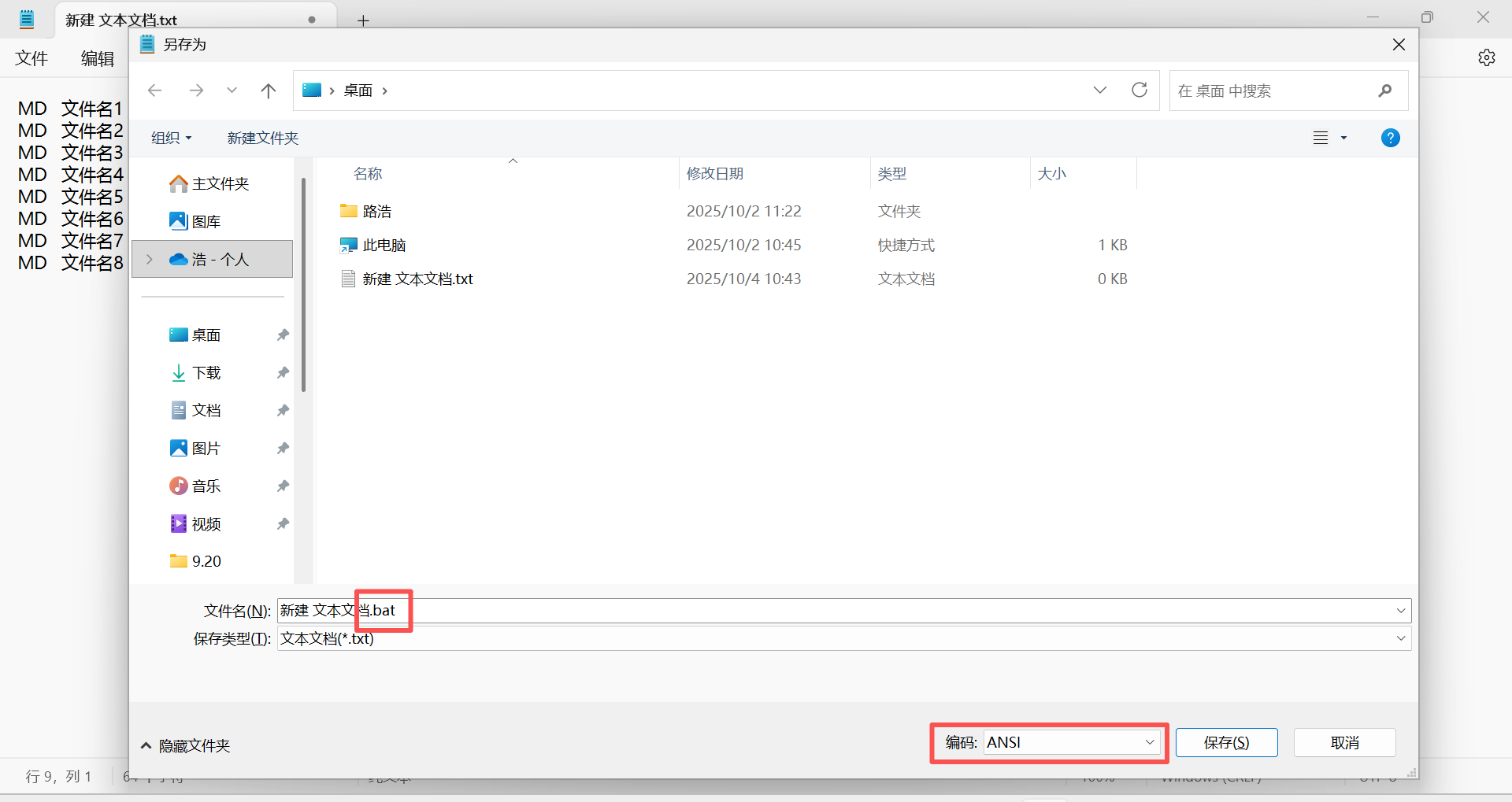Open the 路浩 folder
Image resolution: width=1512 pixels, height=802 pixels.
(376, 211)
